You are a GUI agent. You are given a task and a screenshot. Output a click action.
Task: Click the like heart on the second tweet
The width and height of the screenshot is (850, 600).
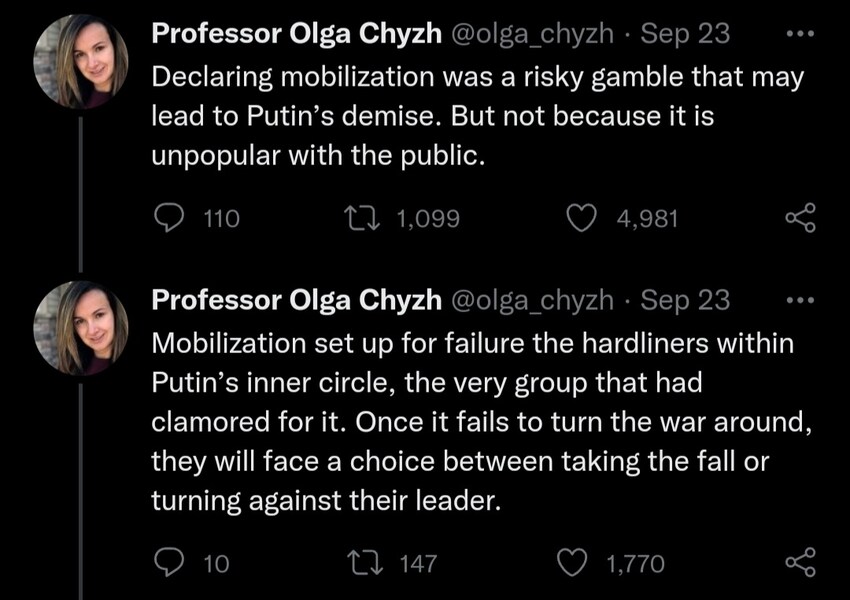pos(572,561)
